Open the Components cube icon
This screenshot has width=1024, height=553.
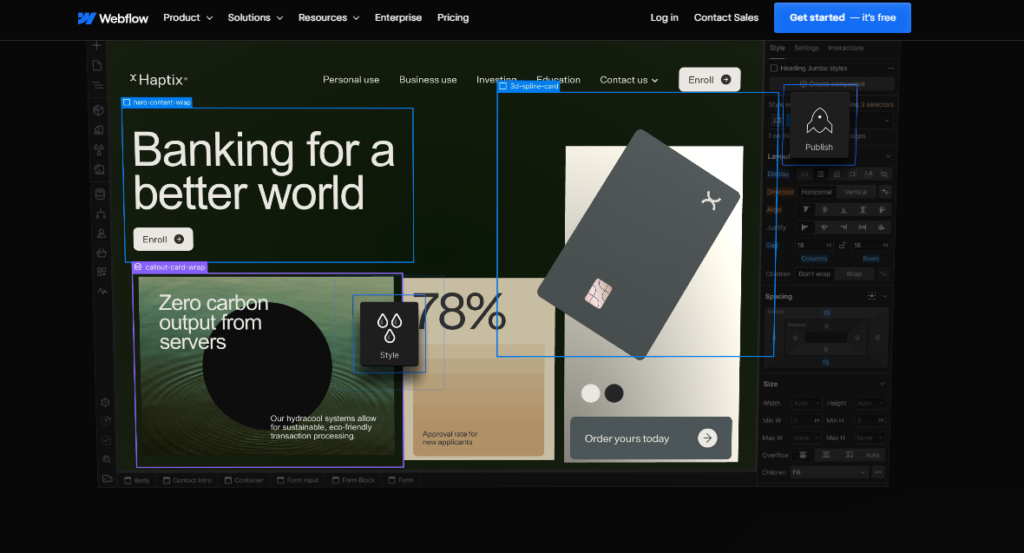point(99,110)
